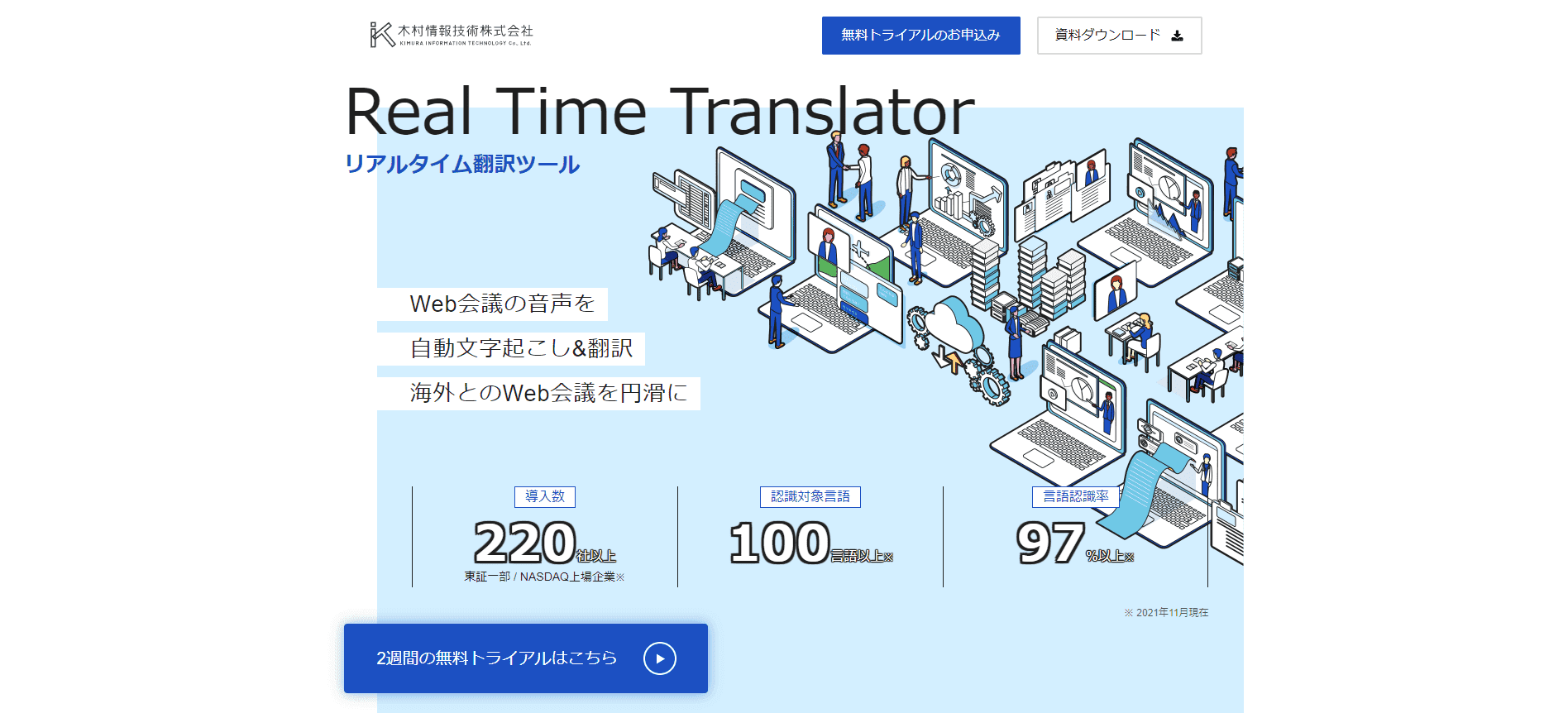Click the text Web会議の音声を
Screen dimensions: 1568x718
click(x=502, y=304)
